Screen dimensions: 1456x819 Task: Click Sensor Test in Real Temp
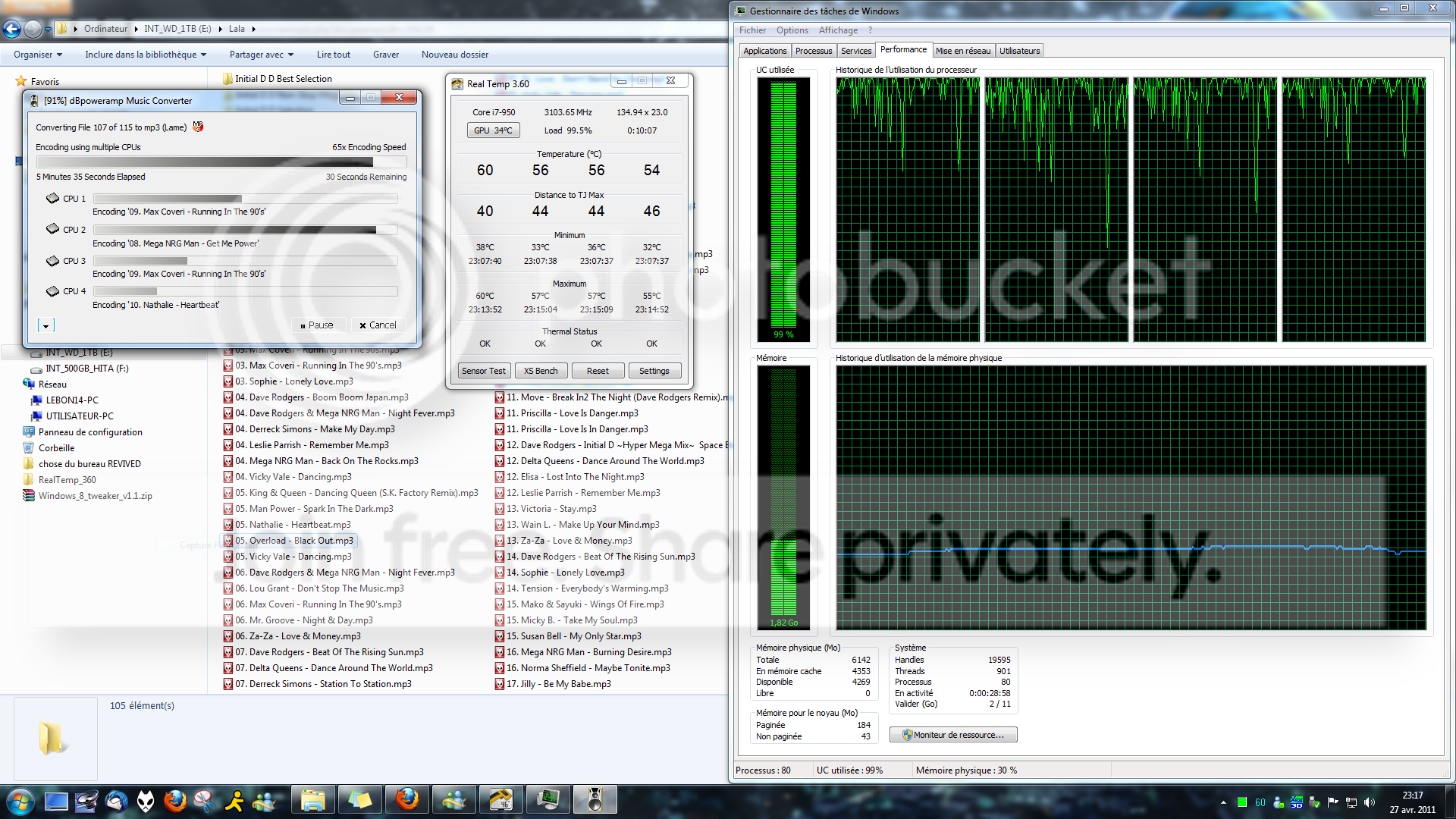[484, 371]
